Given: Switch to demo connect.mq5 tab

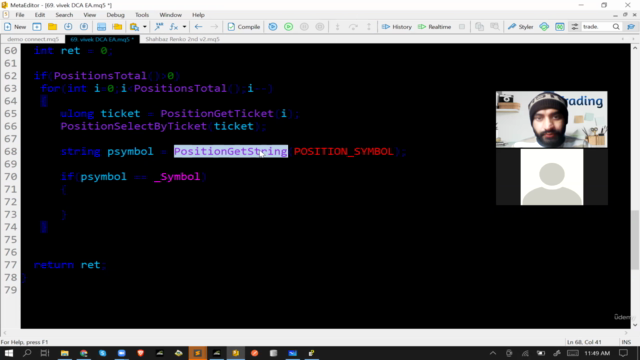Looking at the screenshot, I should [x=33, y=39].
